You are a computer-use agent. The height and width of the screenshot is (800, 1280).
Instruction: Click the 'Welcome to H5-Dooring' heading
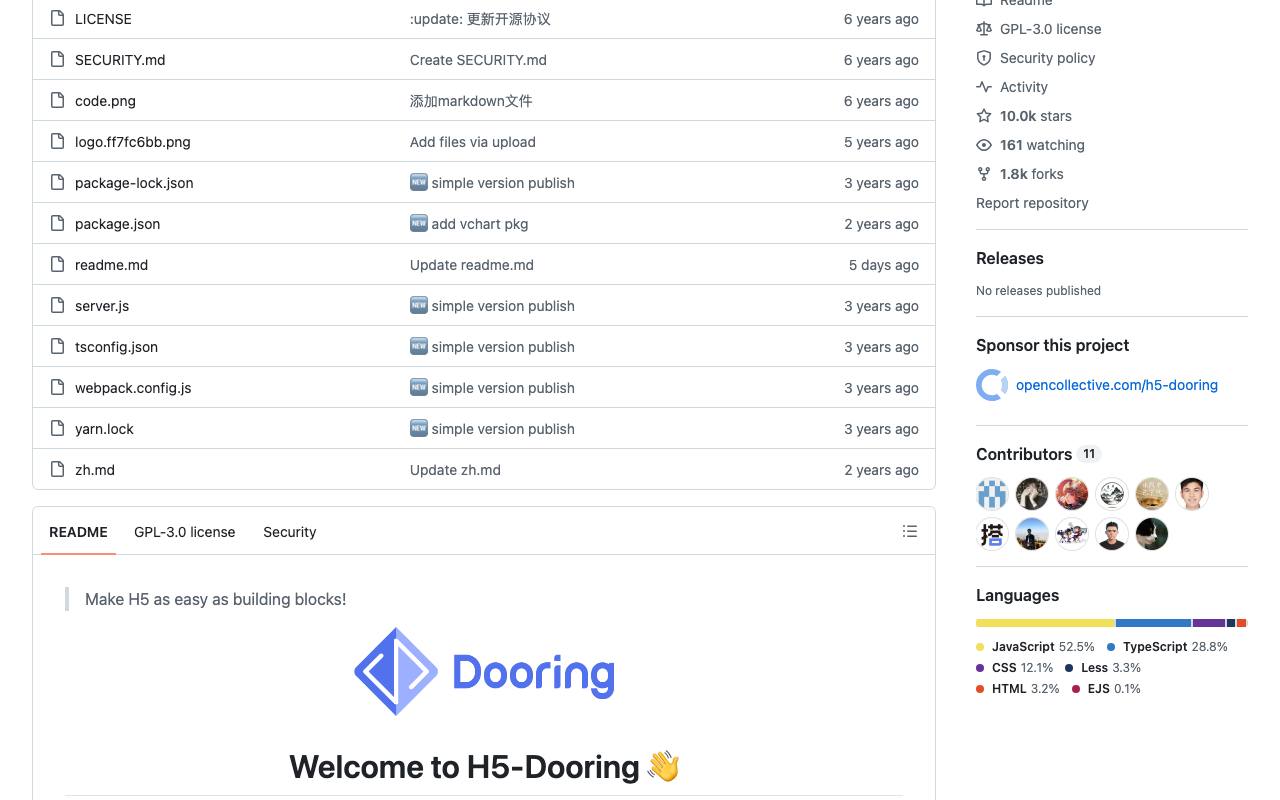tap(484, 767)
